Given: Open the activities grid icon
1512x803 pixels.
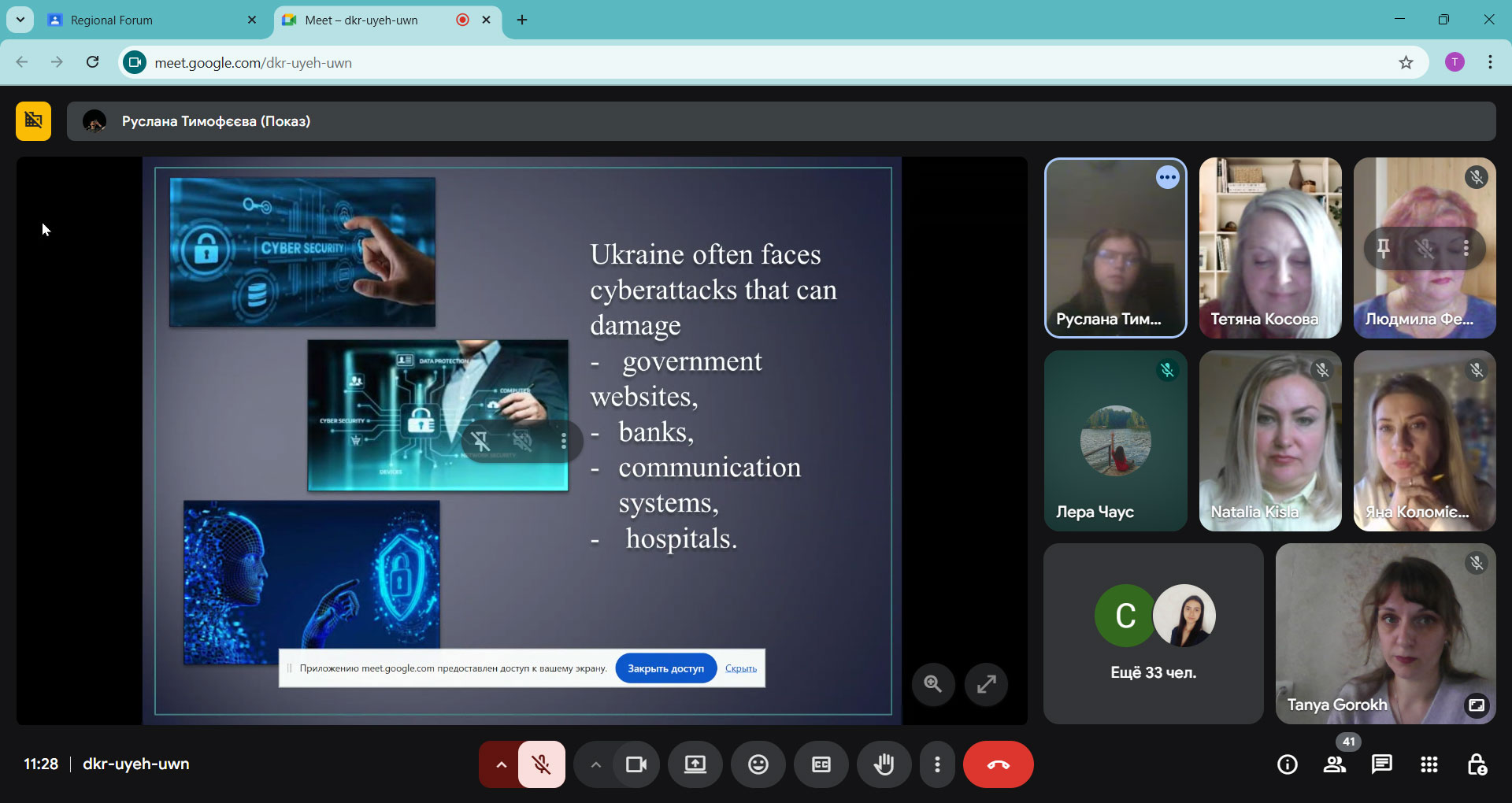Looking at the screenshot, I should coord(1429,764).
